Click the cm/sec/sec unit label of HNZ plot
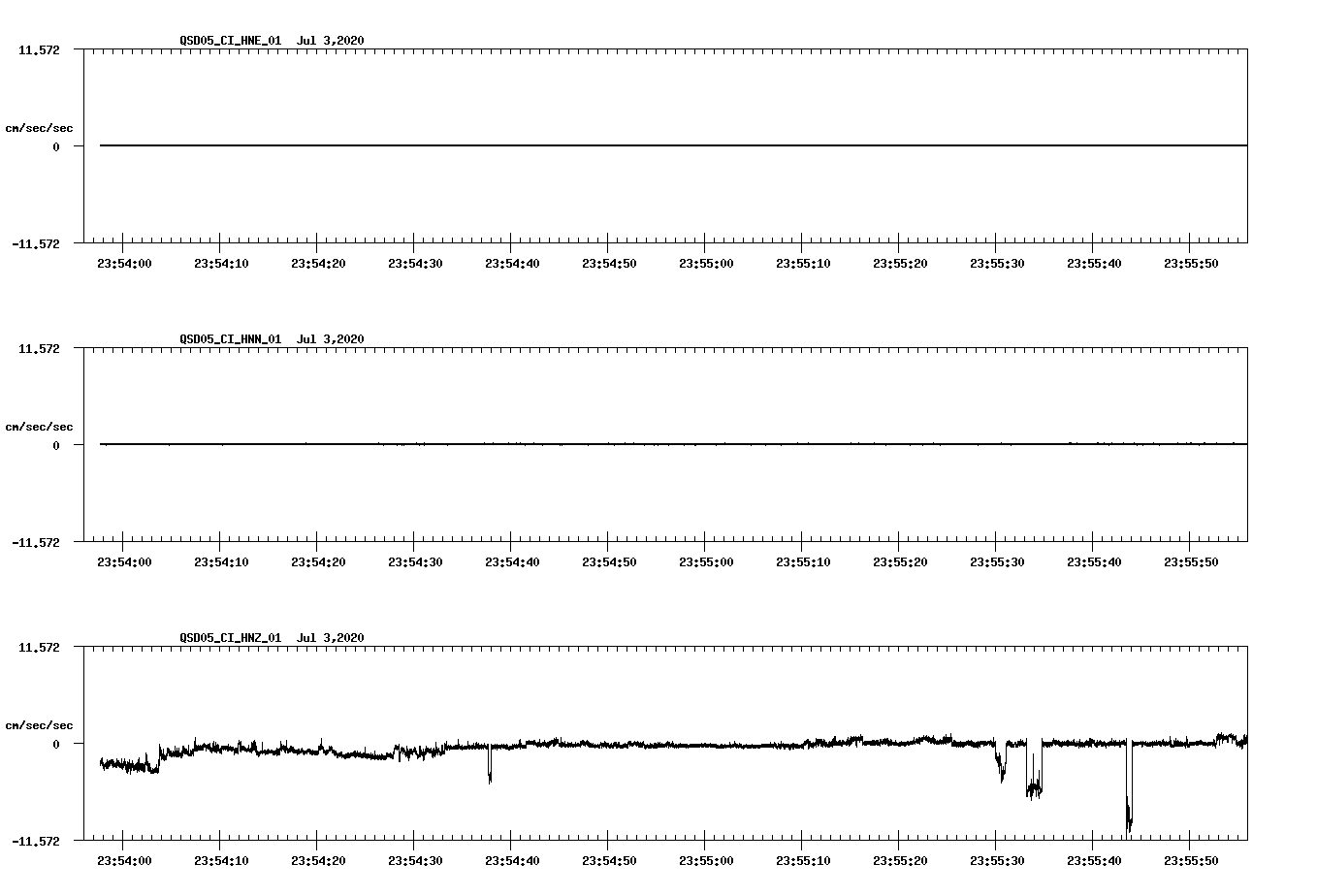The width and height of the screenshot is (1317, 896). (x=39, y=725)
